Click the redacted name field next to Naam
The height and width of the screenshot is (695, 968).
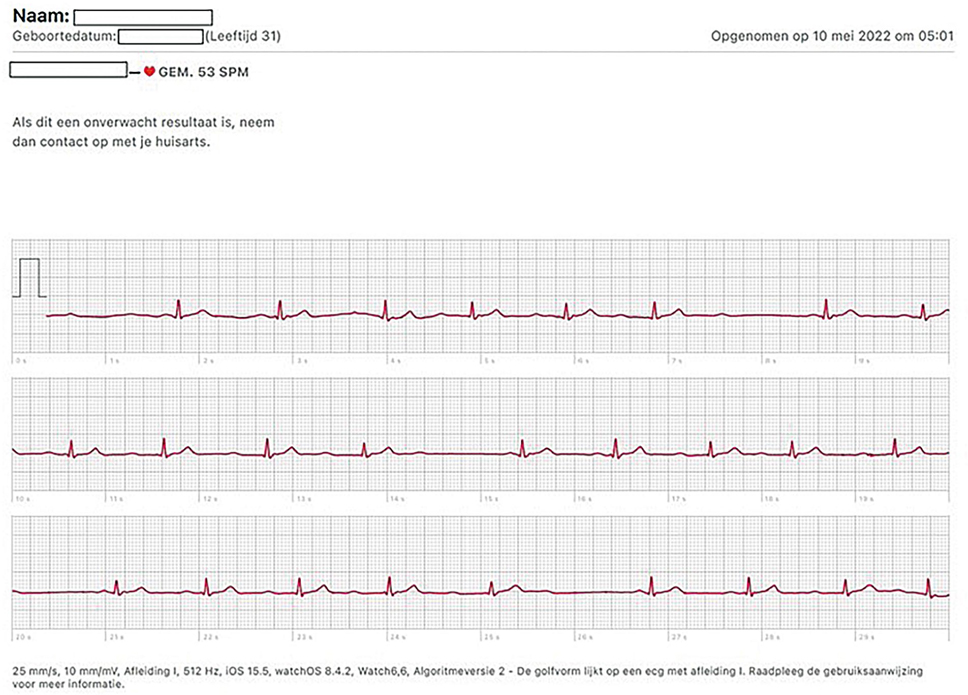click(143, 17)
